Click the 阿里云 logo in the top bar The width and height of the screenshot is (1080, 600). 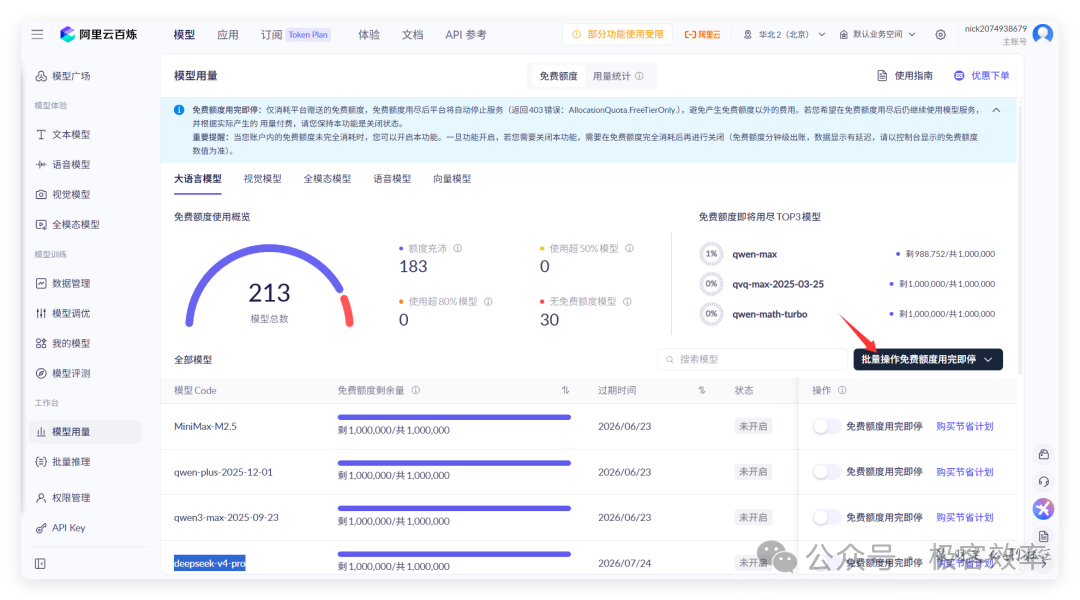pos(702,34)
